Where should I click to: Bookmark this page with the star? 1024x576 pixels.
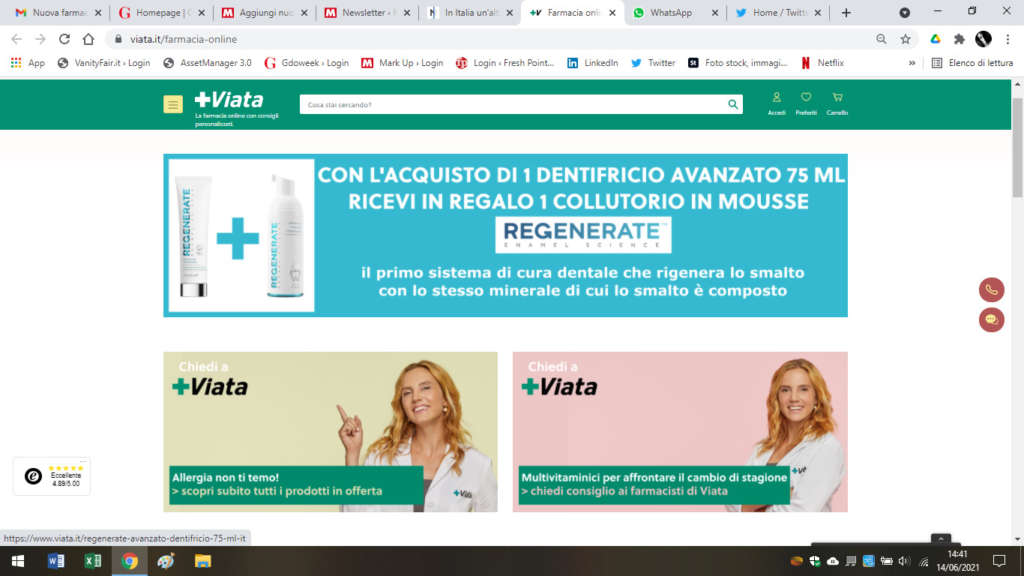[x=905, y=39]
